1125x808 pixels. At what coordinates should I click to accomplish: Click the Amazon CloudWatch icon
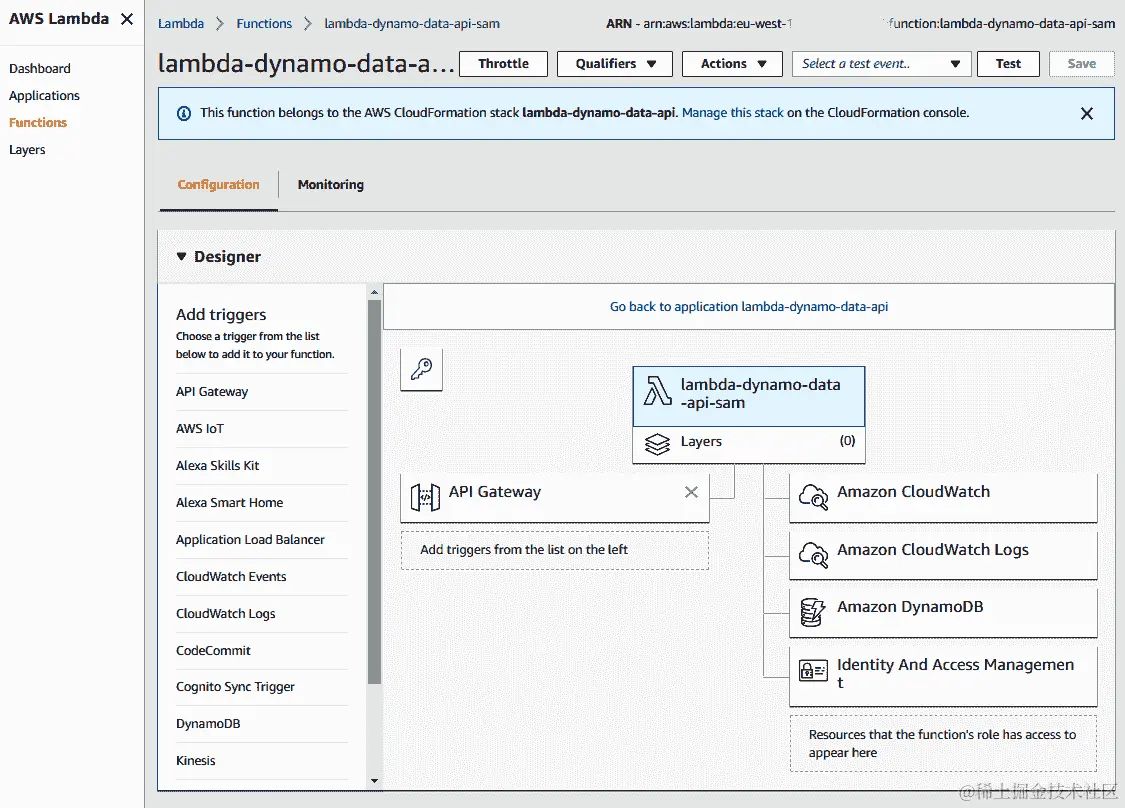click(813, 497)
